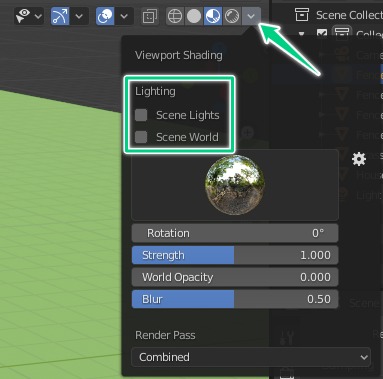Open the Render Pass Combined dropdown
383x379 pixels.
click(251, 357)
